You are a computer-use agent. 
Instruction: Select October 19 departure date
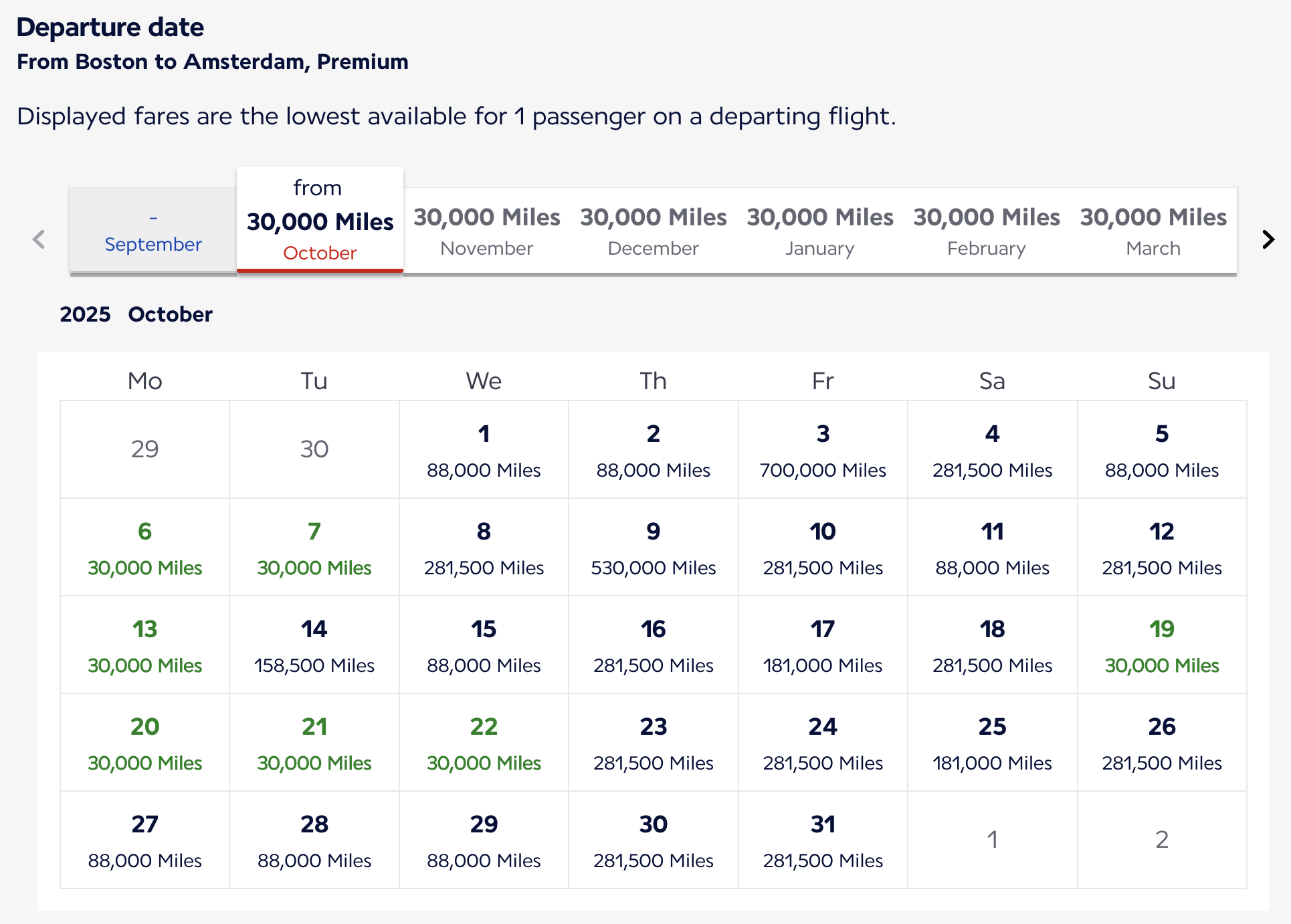pos(1161,646)
